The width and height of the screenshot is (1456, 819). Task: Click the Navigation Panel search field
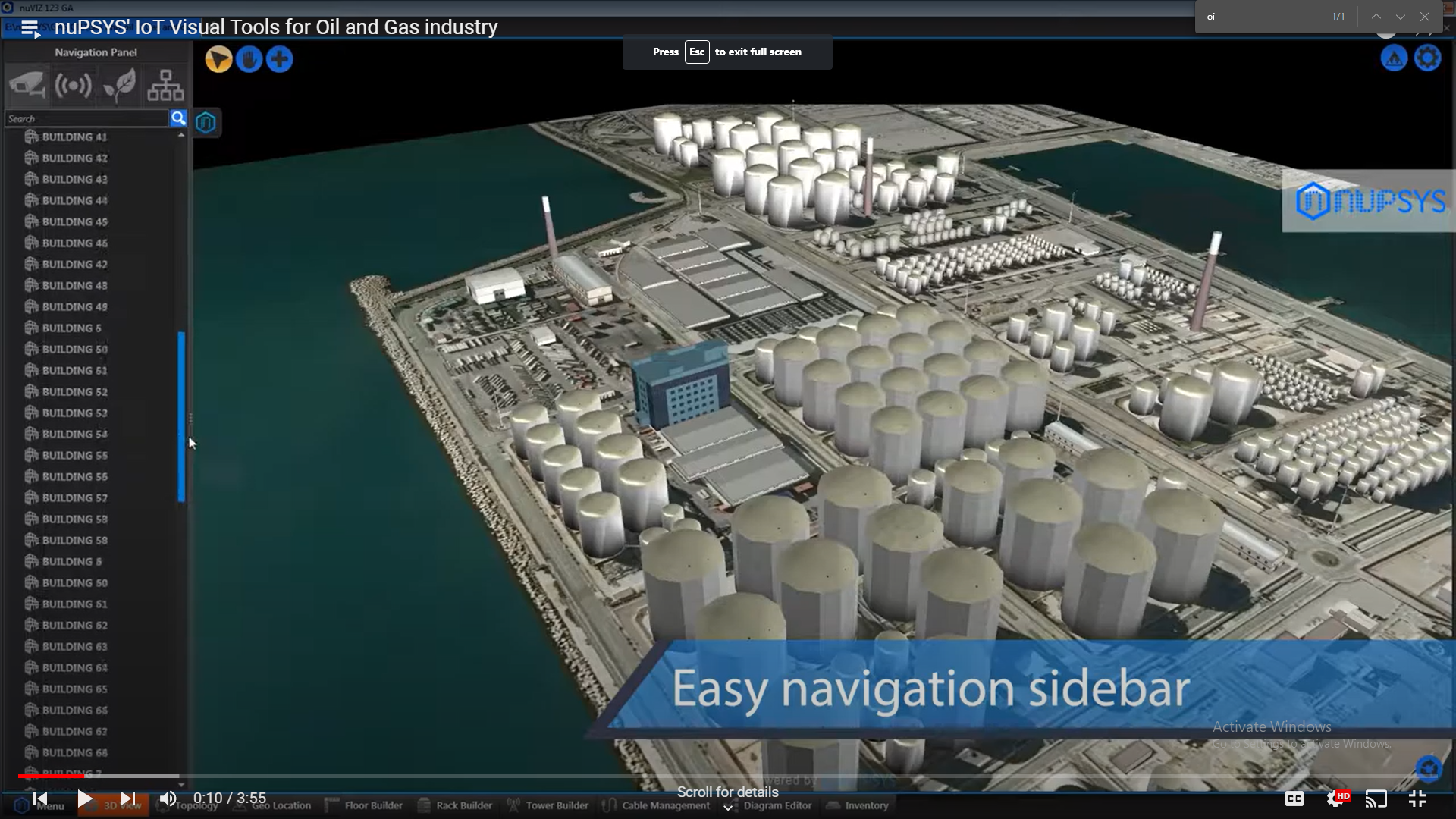point(86,118)
